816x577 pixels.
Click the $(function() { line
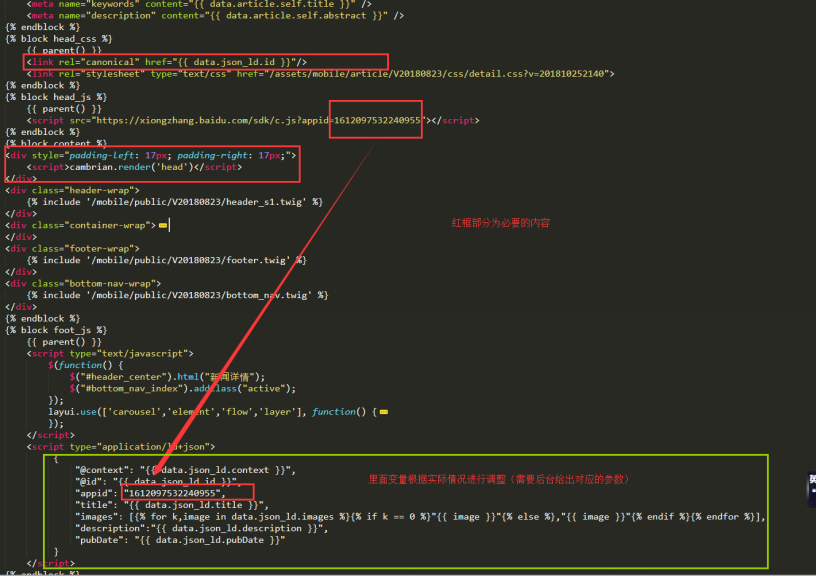click(x=85, y=365)
